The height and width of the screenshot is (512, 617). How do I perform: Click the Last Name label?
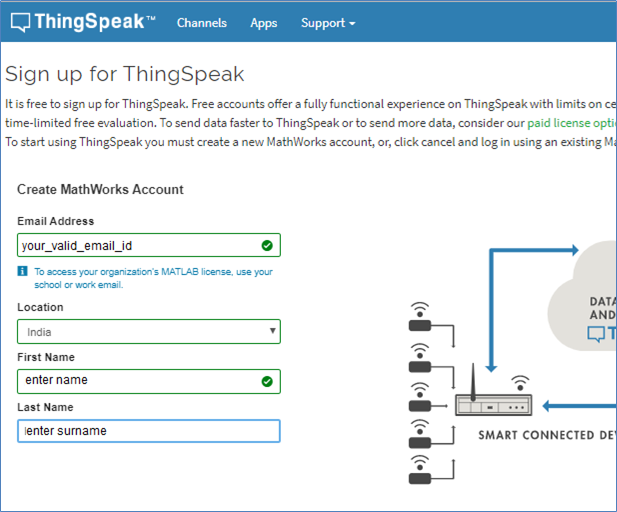45,407
